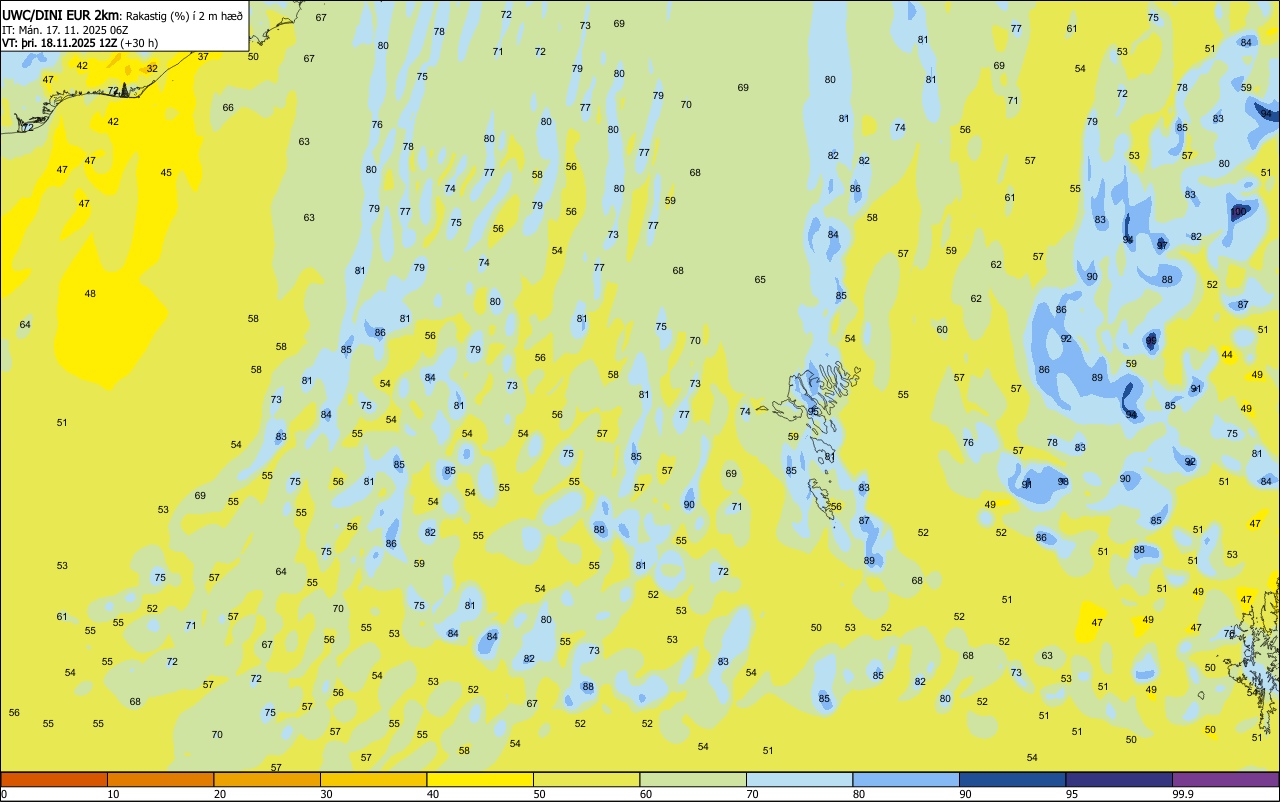Click the map value "65"
The height and width of the screenshot is (802, 1280).
[x=760, y=280]
